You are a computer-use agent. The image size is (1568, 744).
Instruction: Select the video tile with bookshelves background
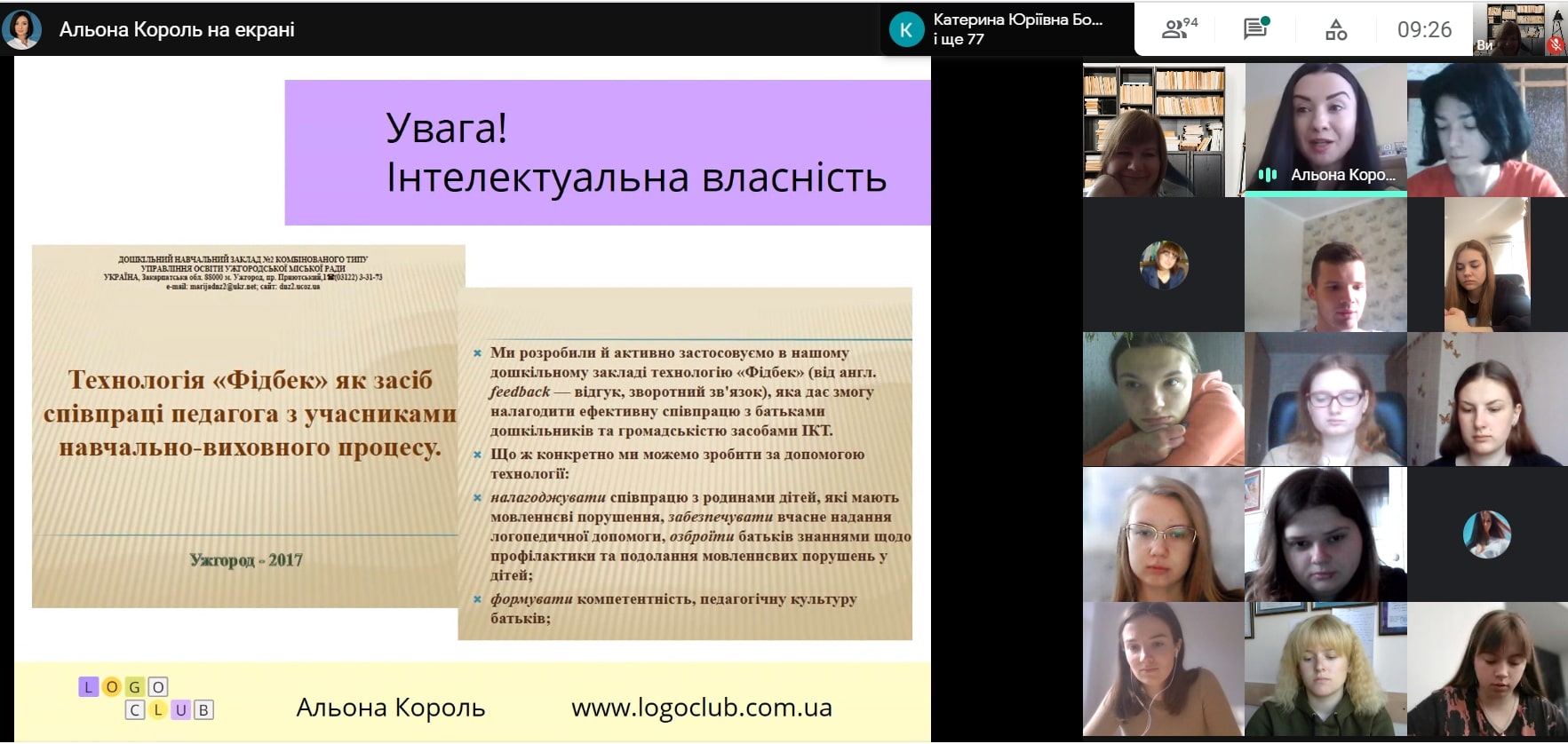(x=1163, y=130)
